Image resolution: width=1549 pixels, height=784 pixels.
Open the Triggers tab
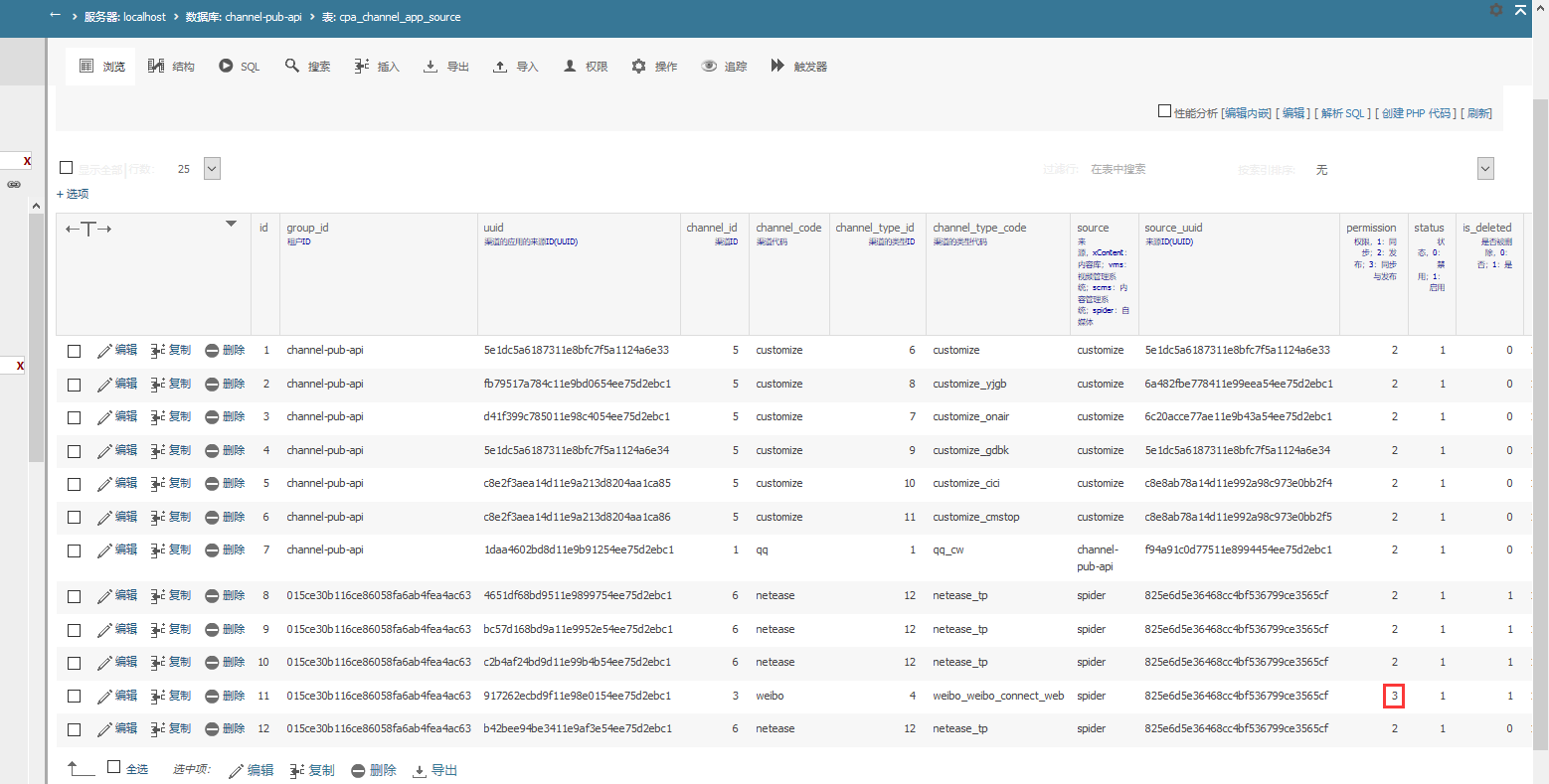798,67
